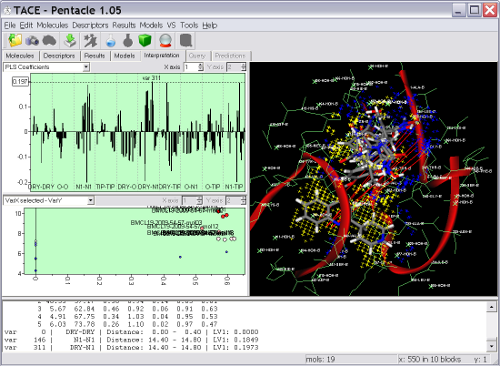Click the O-N1 block label

(191, 187)
